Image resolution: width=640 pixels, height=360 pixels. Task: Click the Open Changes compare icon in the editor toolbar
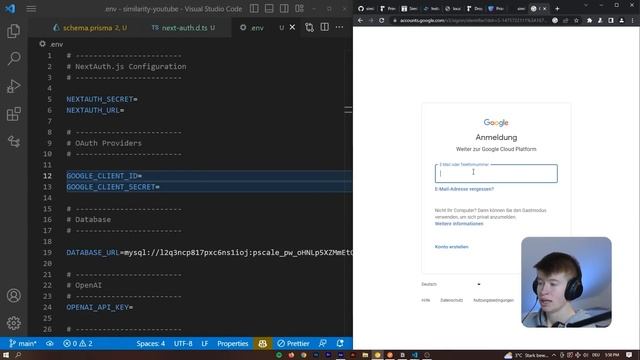click(309, 27)
